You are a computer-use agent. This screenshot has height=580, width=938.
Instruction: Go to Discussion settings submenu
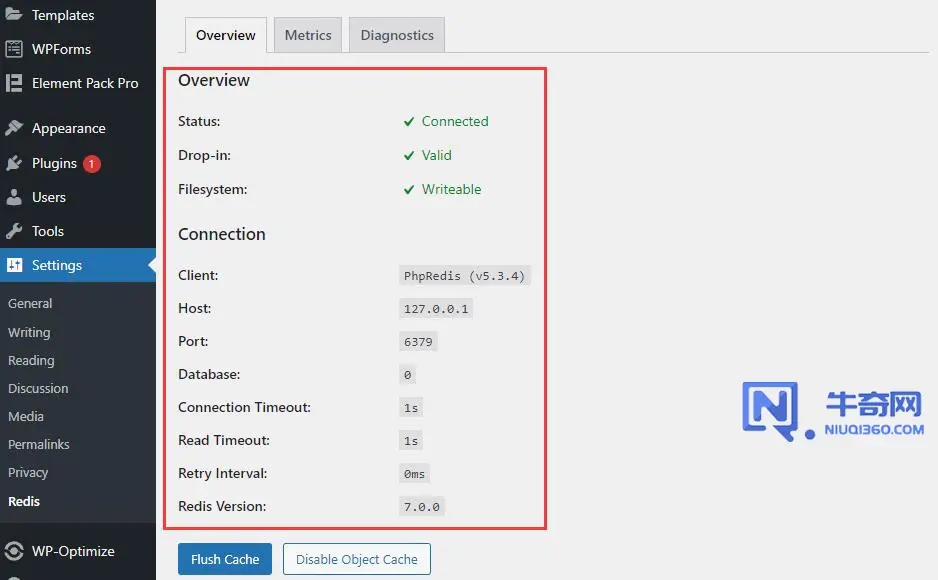coord(38,389)
